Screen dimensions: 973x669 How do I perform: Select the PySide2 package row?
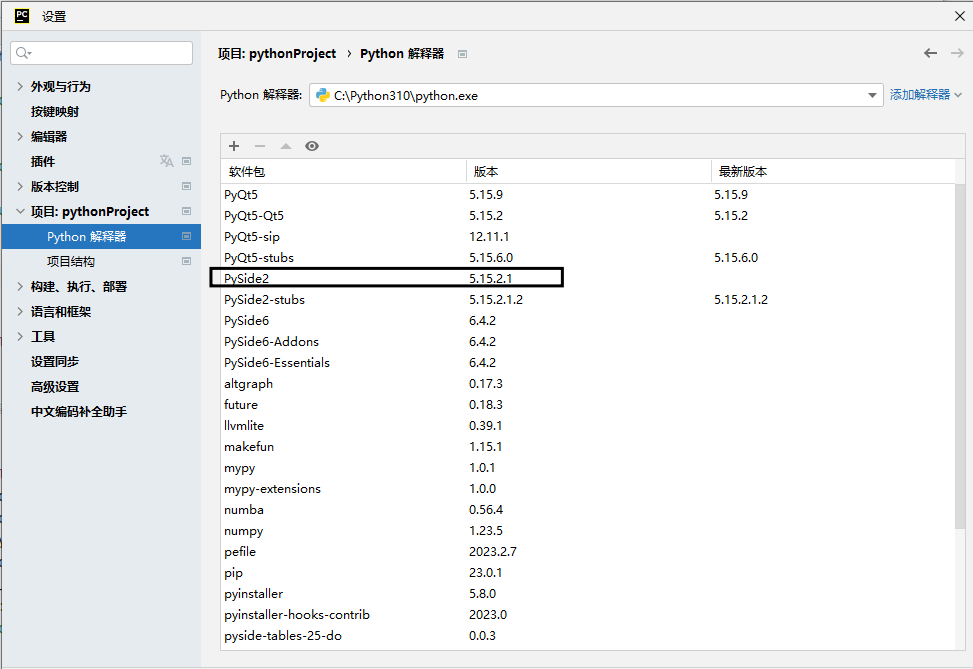coord(588,279)
